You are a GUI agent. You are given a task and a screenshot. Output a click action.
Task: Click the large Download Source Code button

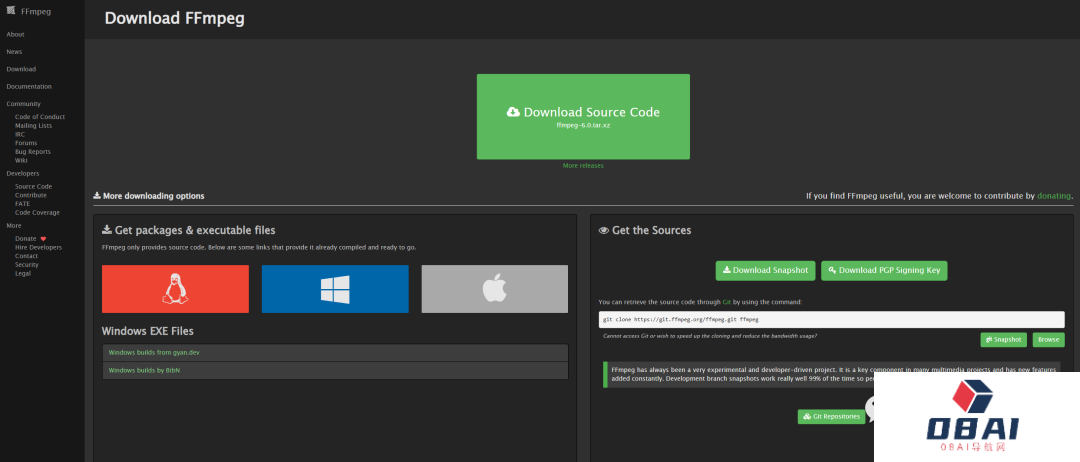click(x=583, y=116)
